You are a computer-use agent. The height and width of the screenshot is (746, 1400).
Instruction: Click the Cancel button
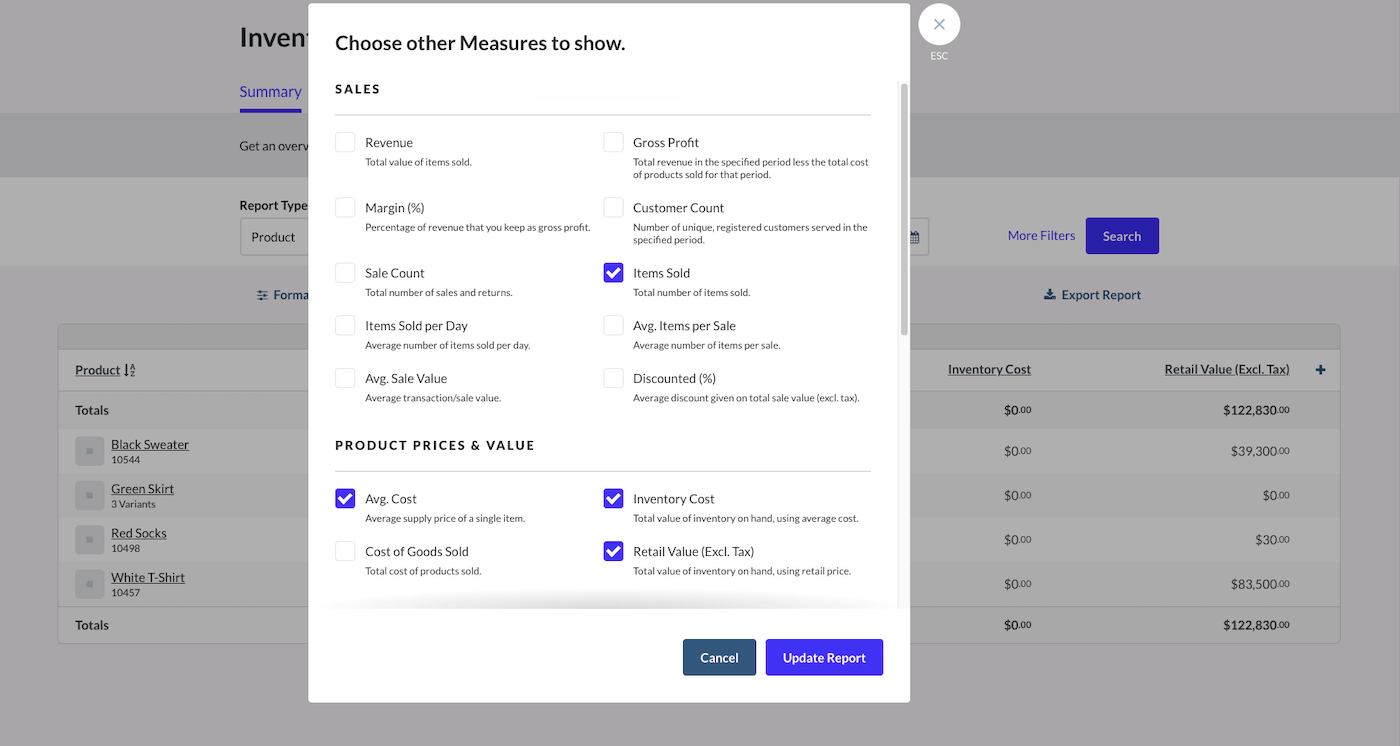(x=719, y=657)
